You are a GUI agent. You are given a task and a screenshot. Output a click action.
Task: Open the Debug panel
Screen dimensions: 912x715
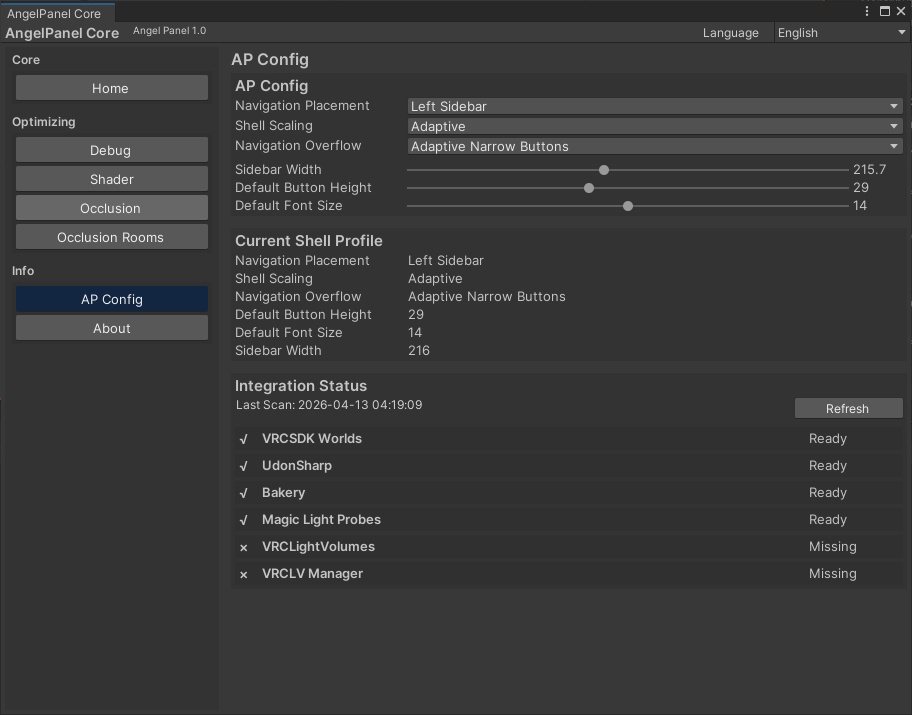[111, 149]
